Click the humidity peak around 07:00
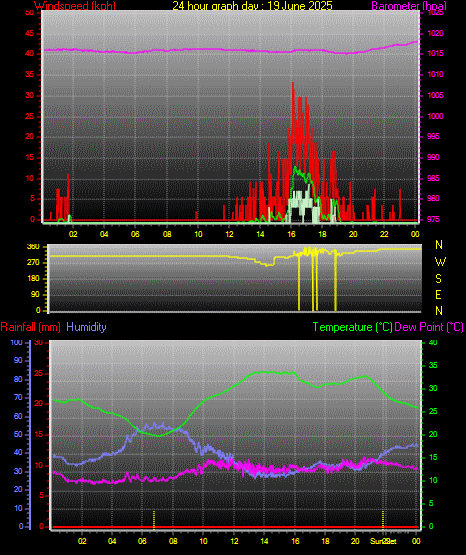 click(155, 424)
